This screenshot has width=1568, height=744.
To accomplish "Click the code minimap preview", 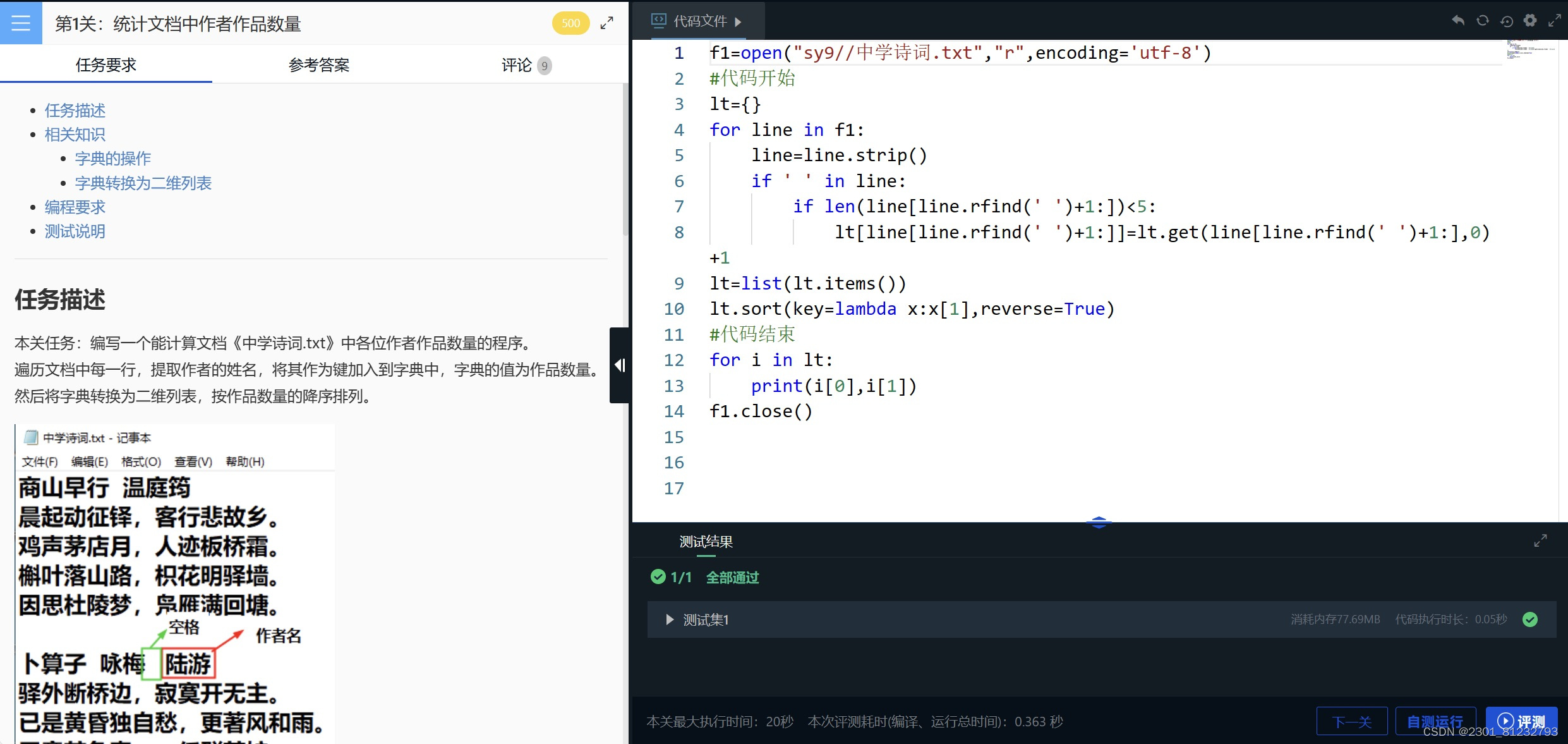I will pyautogui.click(x=1530, y=49).
